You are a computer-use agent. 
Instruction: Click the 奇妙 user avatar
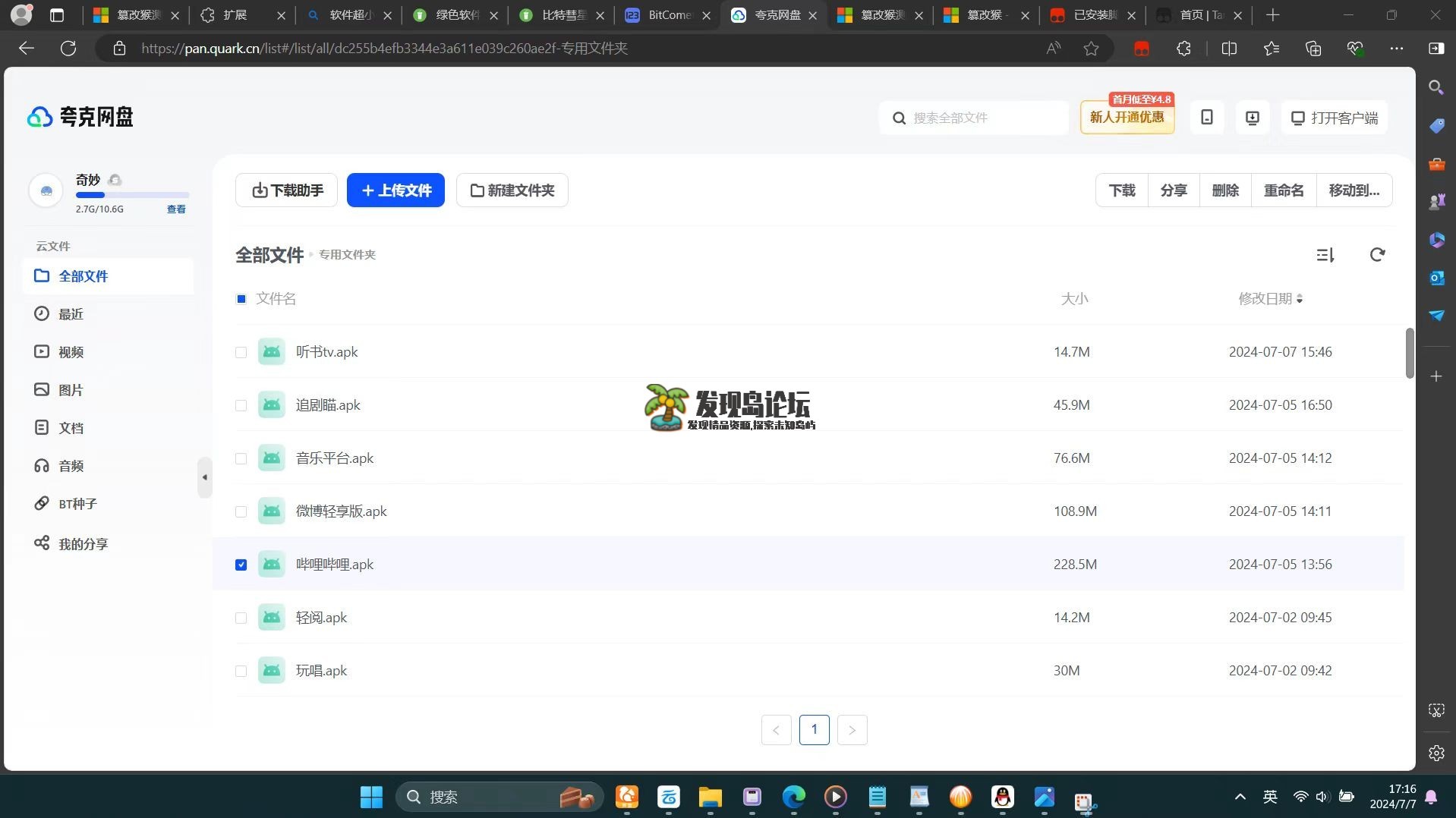coord(46,190)
